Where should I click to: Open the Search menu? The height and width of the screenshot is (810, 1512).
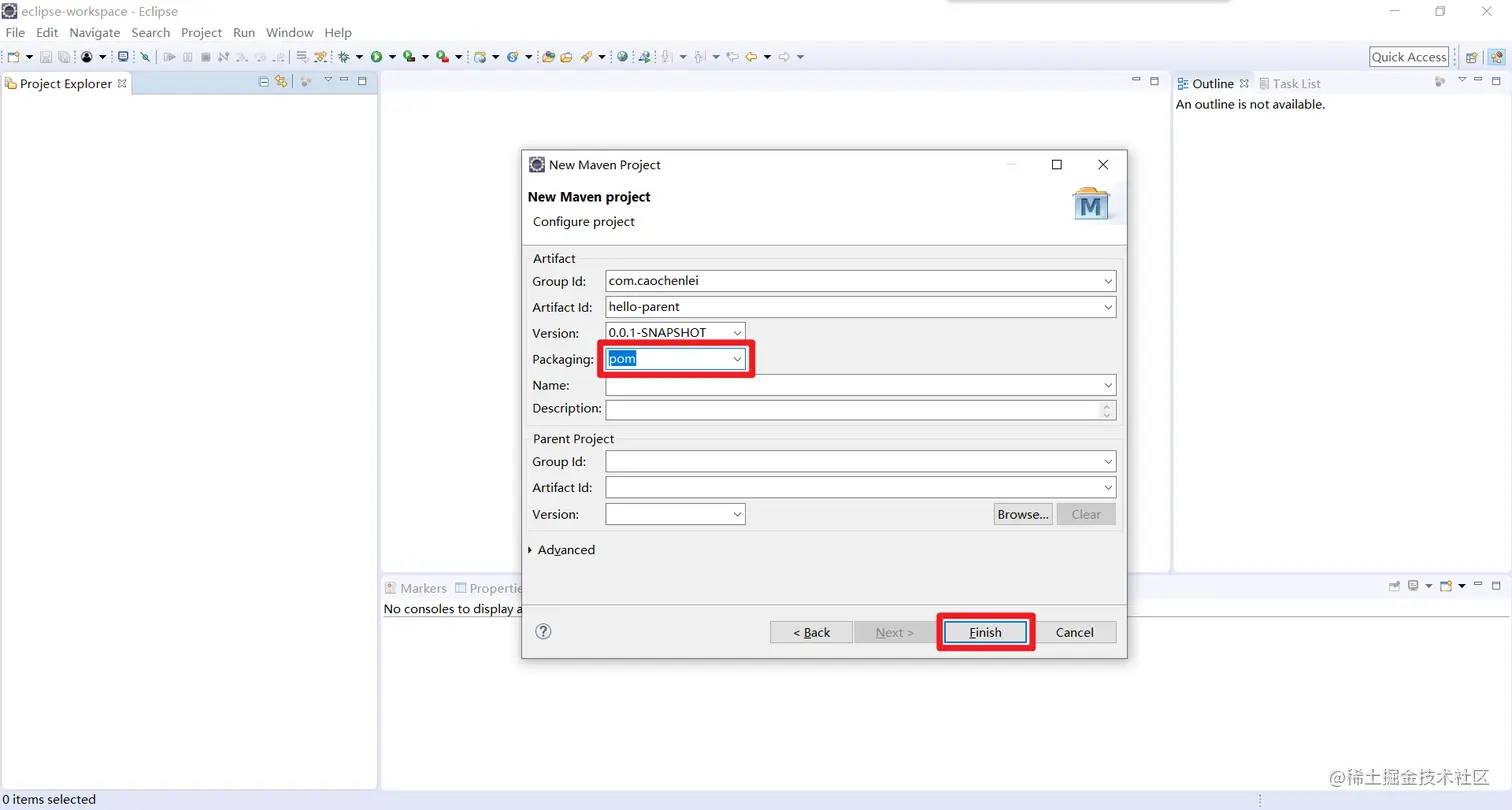click(151, 33)
